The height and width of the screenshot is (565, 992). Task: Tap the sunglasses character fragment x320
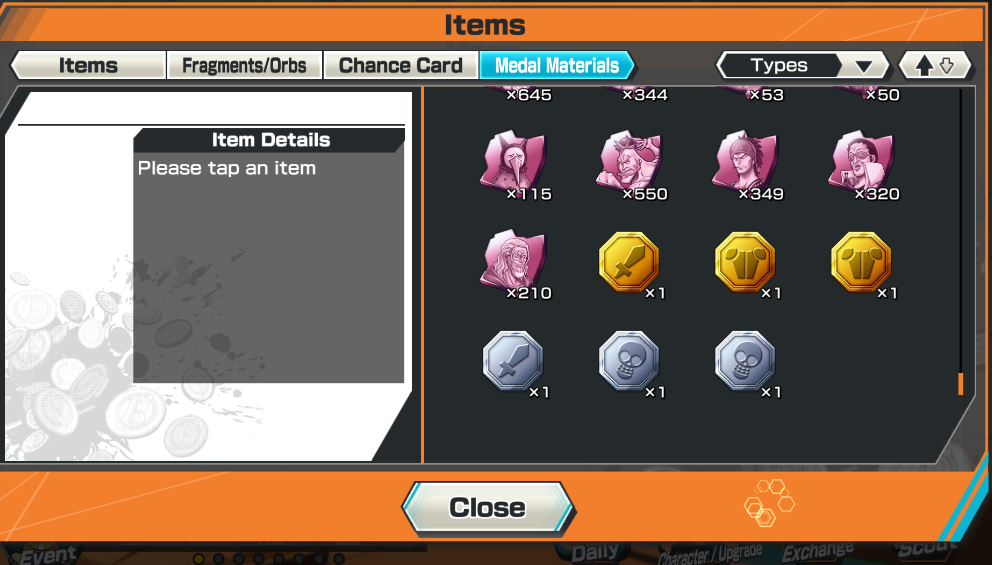[x=862, y=163]
